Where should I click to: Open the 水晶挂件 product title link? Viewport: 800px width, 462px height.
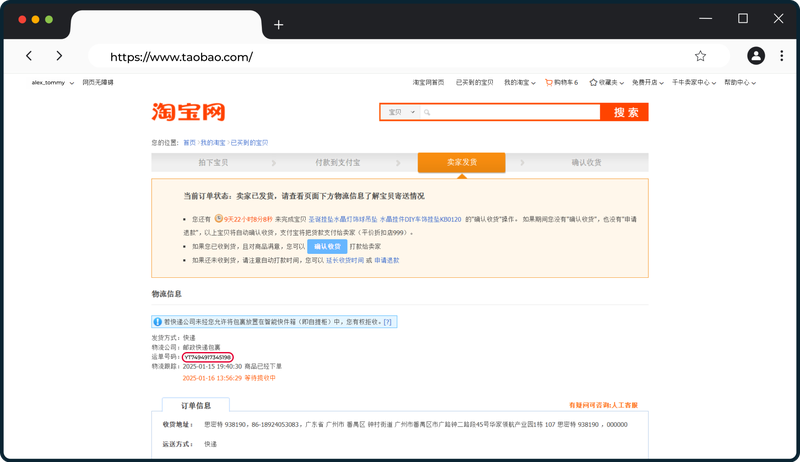click(x=385, y=219)
